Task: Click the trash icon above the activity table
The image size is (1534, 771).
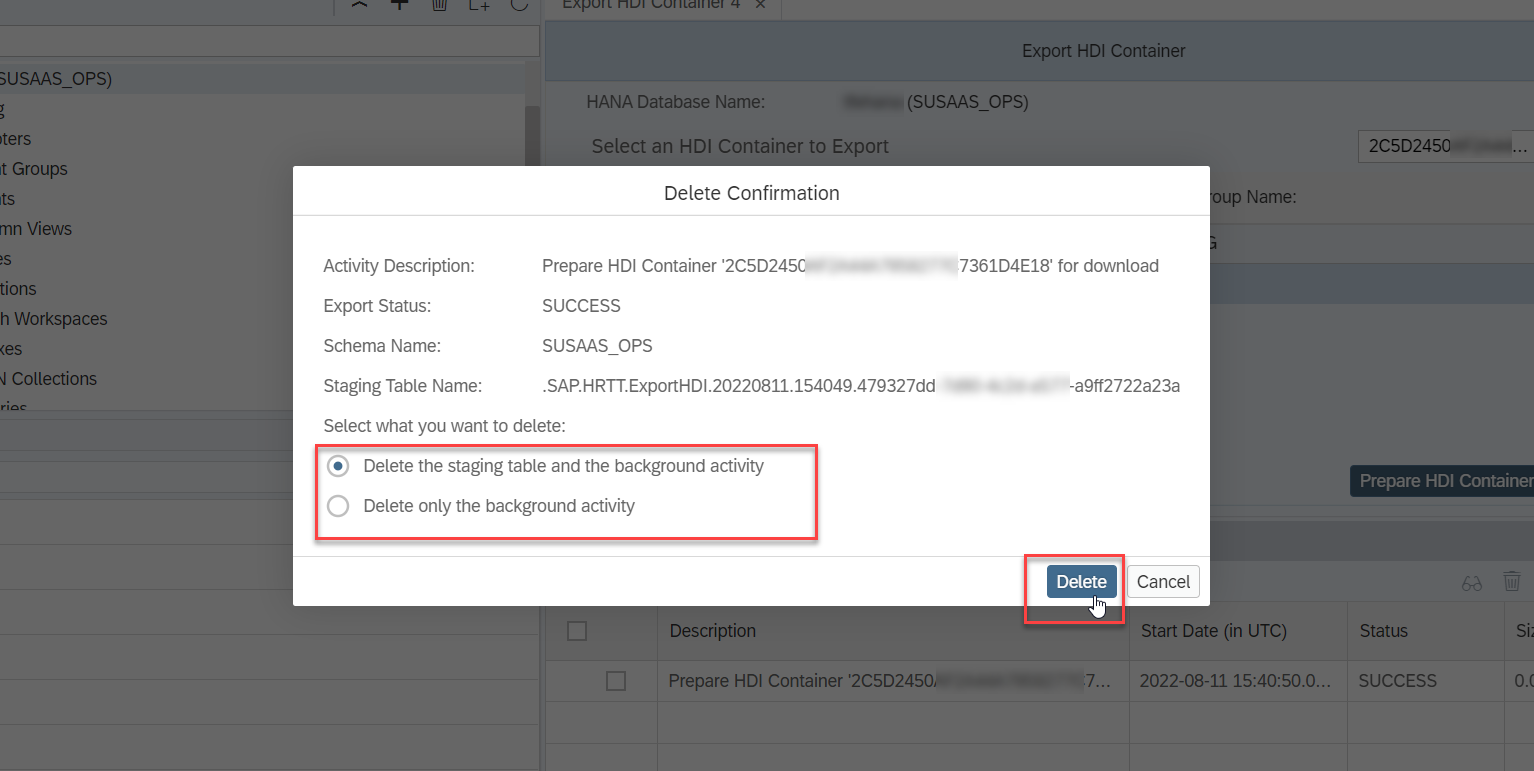Action: 1512,582
